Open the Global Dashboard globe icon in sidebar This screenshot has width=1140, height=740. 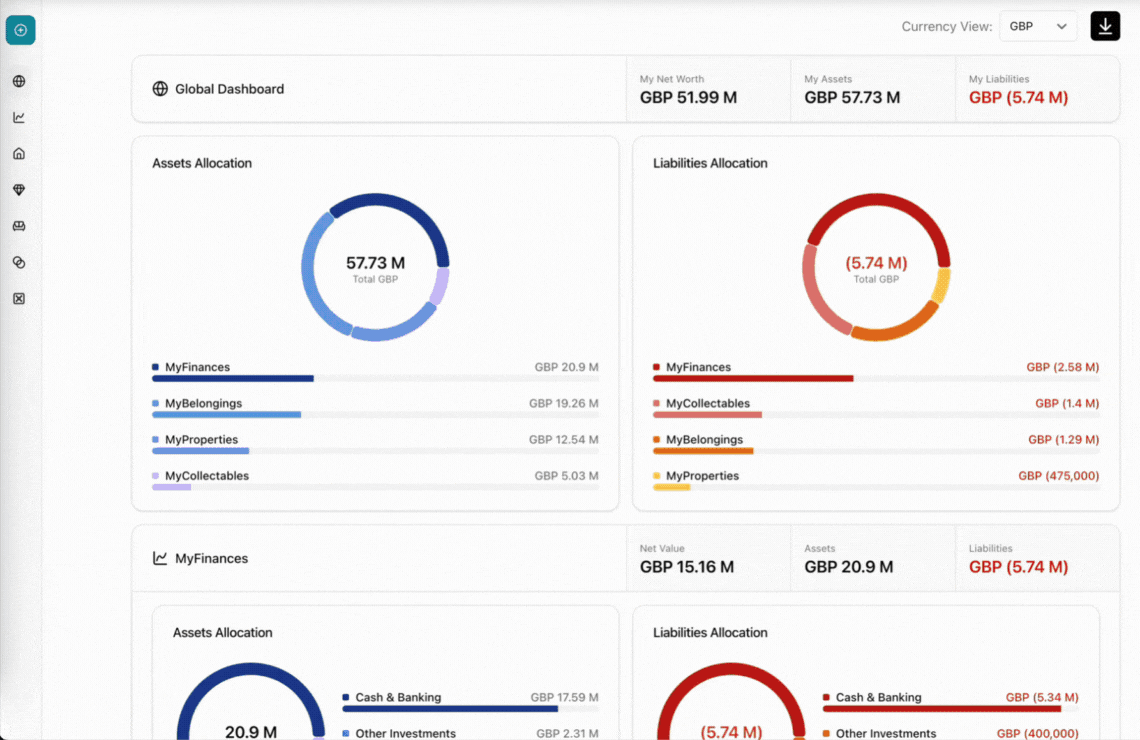tap(19, 81)
